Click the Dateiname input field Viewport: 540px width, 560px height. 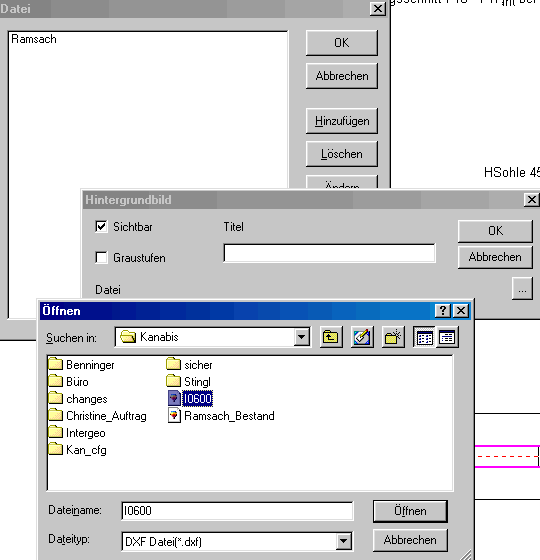[238, 511]
